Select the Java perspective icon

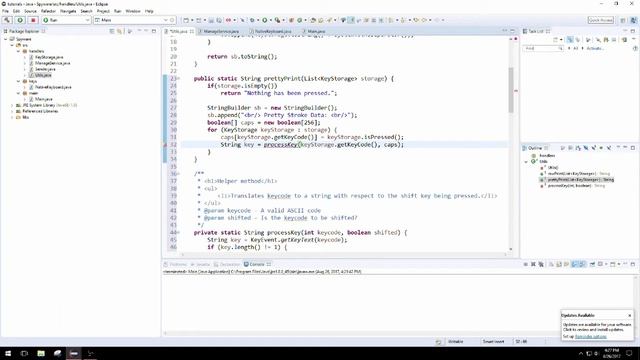point(633,20)
